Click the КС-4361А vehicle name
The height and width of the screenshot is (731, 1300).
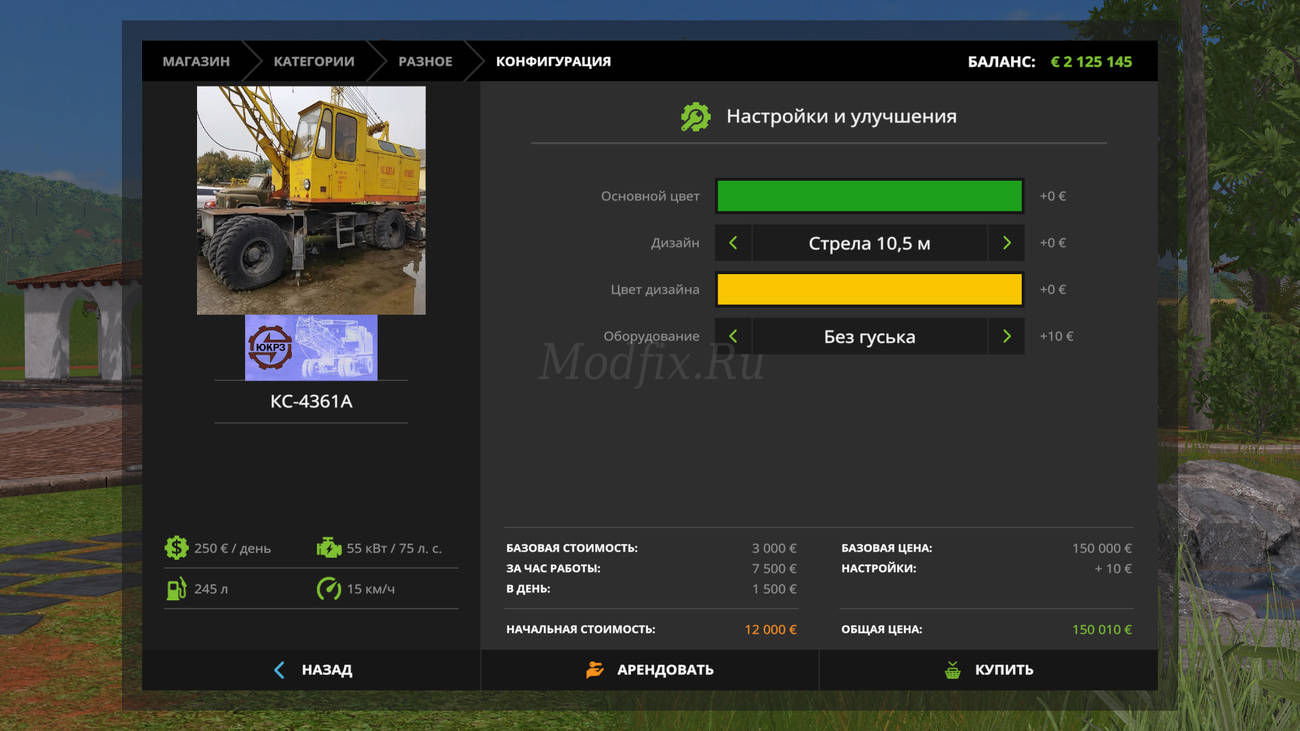coord(311,402)
